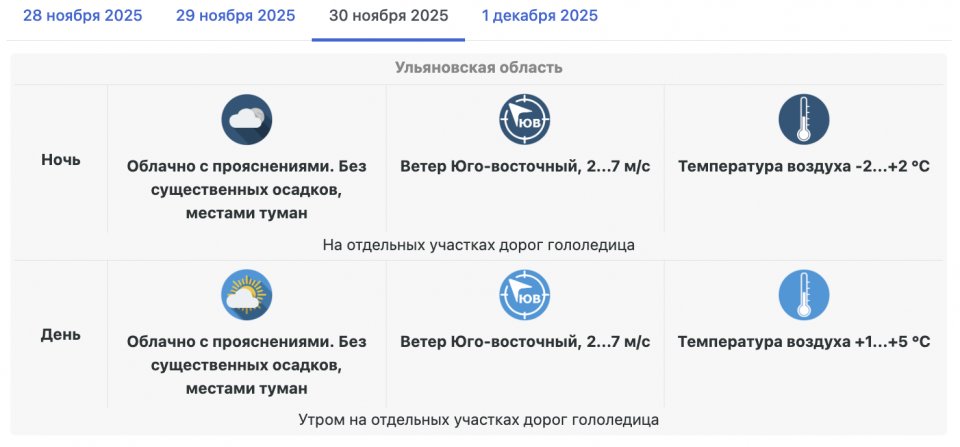
Task: Click the daytime wind compass icon
Action: [x=525, y=295]
